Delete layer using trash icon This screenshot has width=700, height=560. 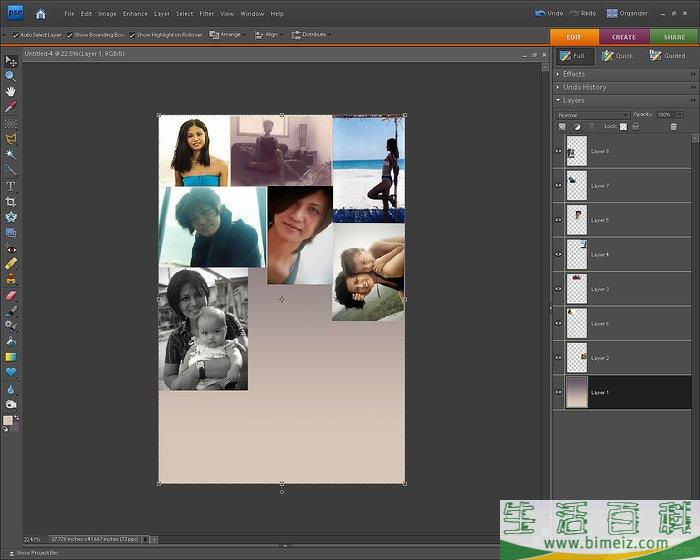(673, 127)
